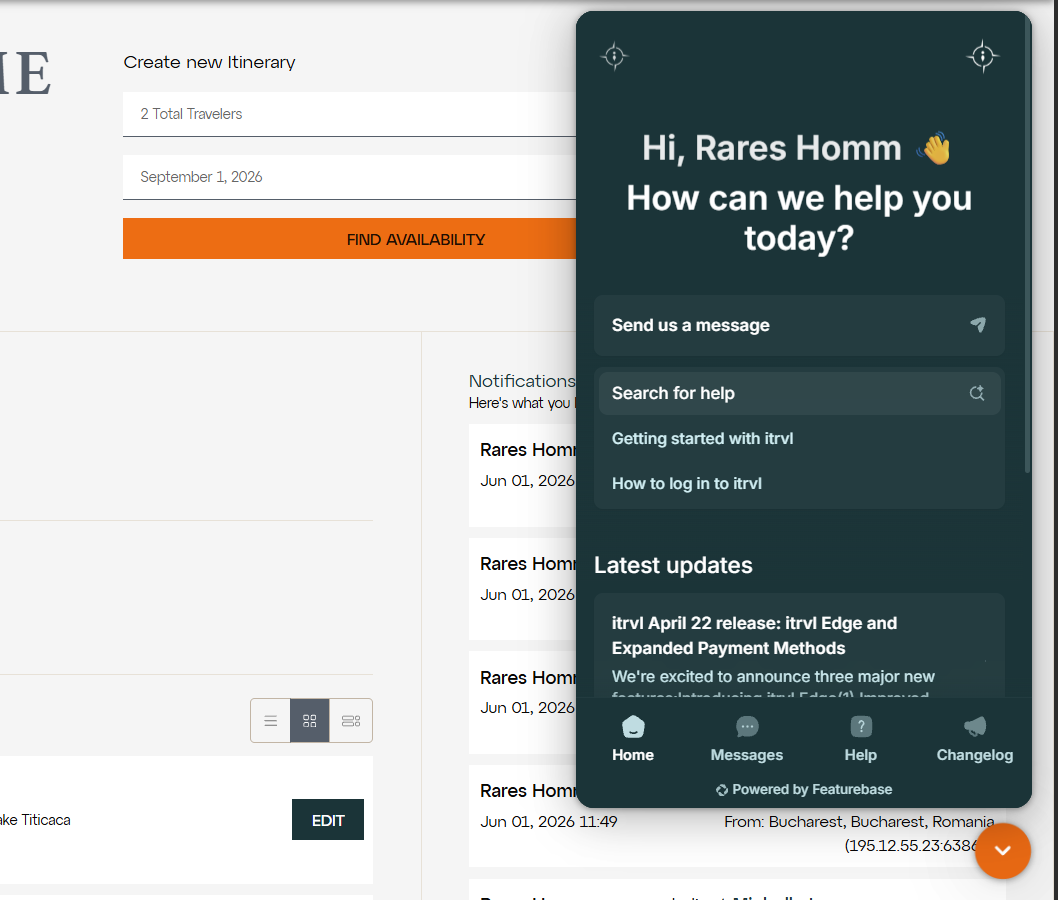Click the paper plane send icon
The height and width of the screenshot is (900, 1058).
[x=978, y=325]
